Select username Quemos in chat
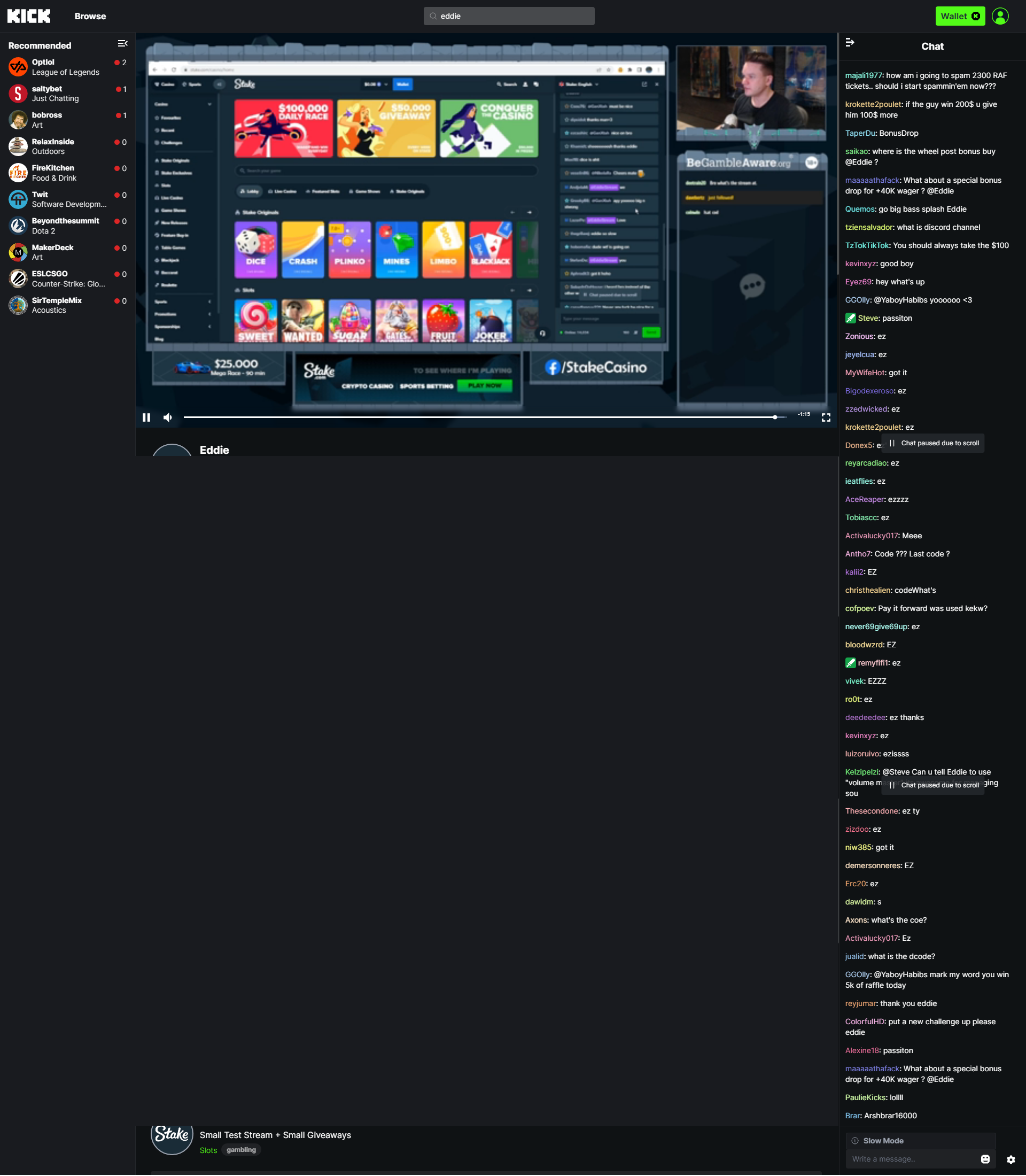 pos(859,209)
